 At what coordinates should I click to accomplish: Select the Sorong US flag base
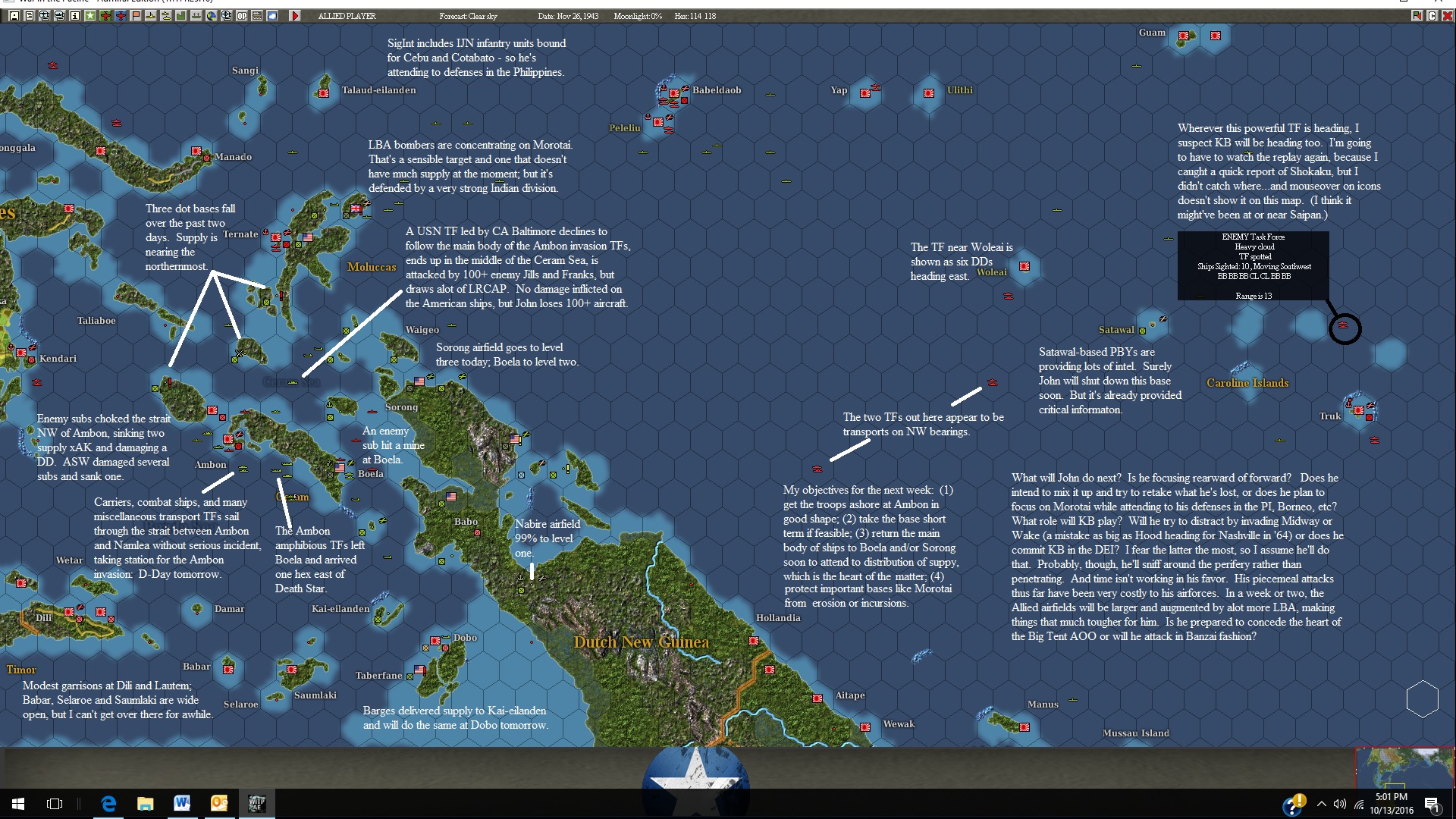point(419,381)
